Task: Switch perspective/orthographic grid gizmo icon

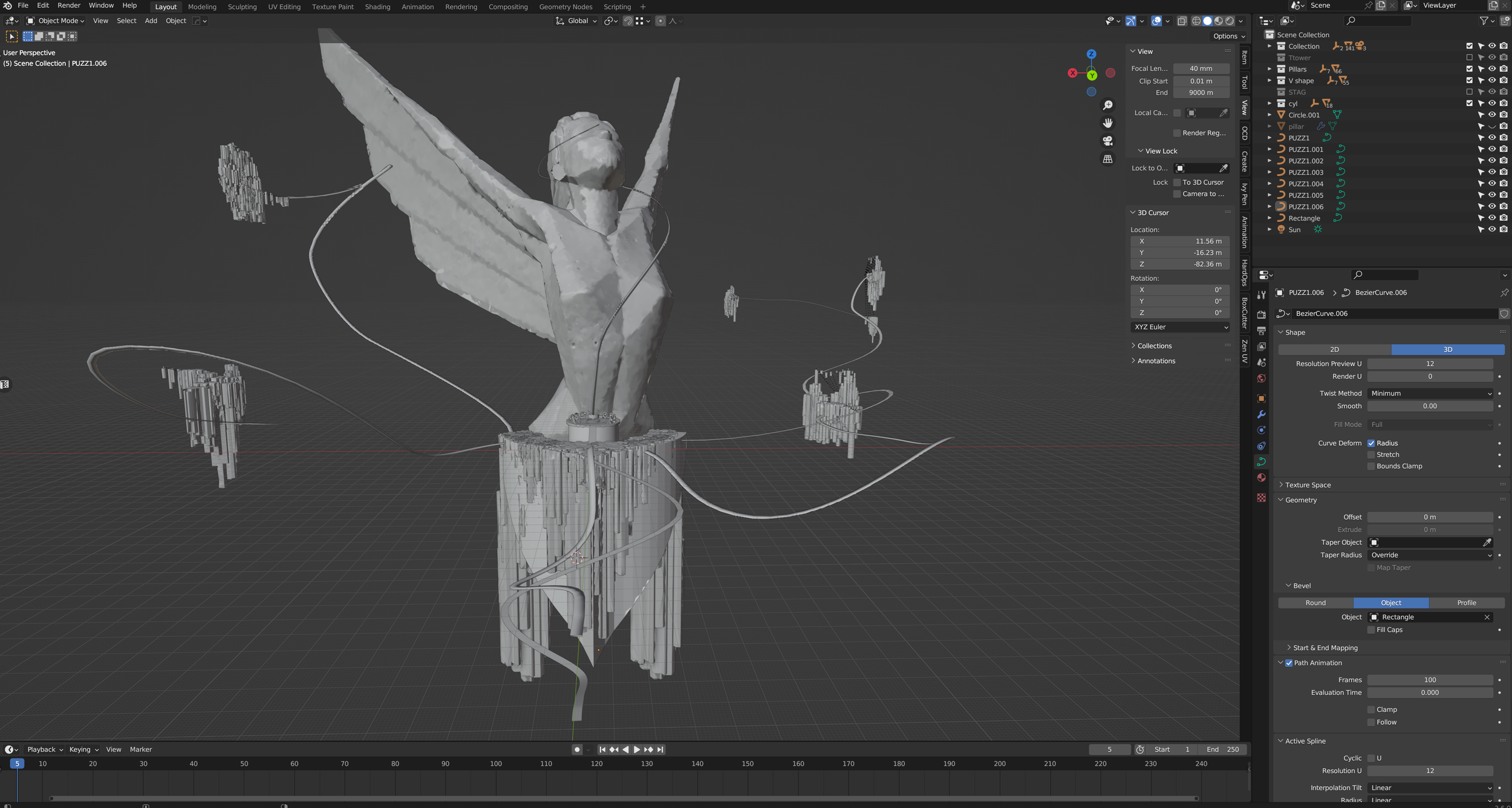Action: (x=1107, y=159)
